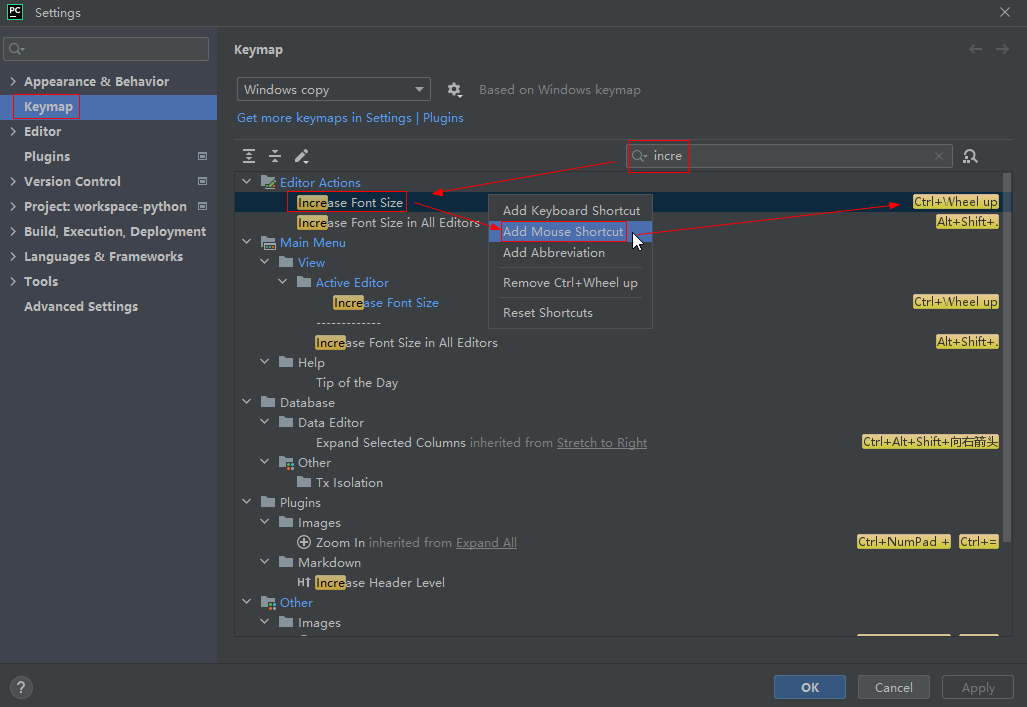1027x707 pixels.
Task: Click the Editor Actions group icon
Action: (x=269, y=182)
